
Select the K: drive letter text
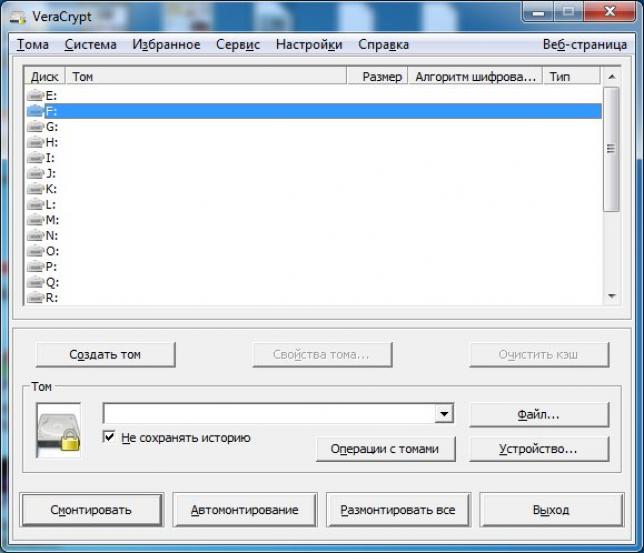51,189
